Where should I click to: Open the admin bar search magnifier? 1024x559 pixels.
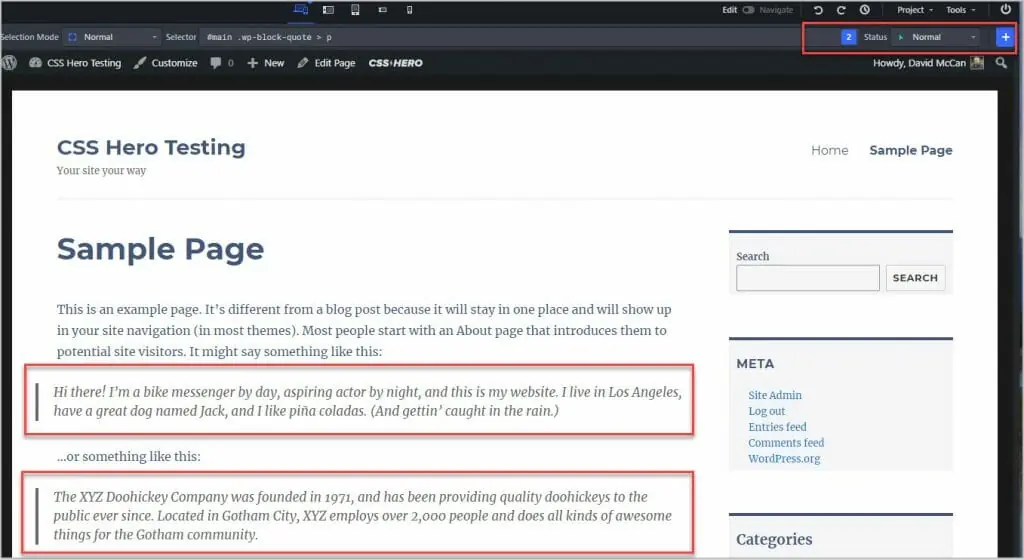pyautogui.click(x=1003, y=63)
